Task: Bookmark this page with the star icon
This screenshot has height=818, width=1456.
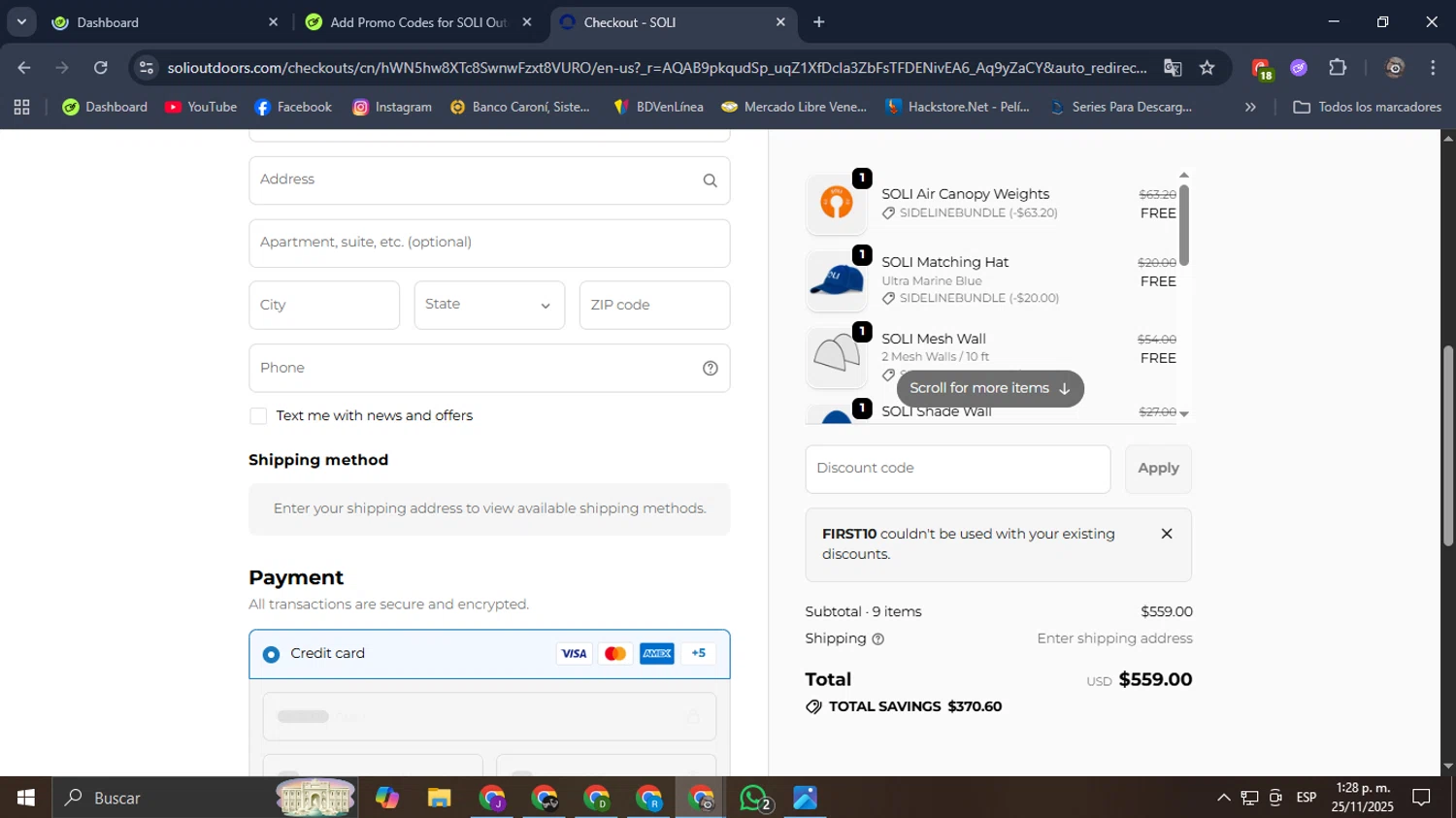Action: pyautogui.click(x=1207, y=68)
